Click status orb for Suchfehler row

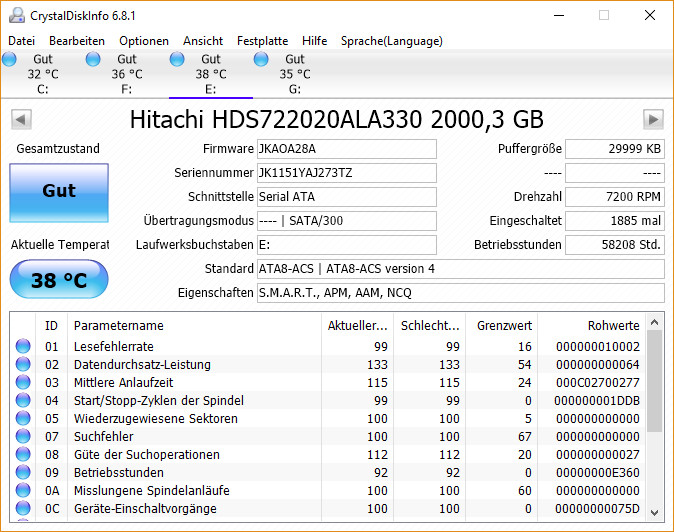point(23,436)
